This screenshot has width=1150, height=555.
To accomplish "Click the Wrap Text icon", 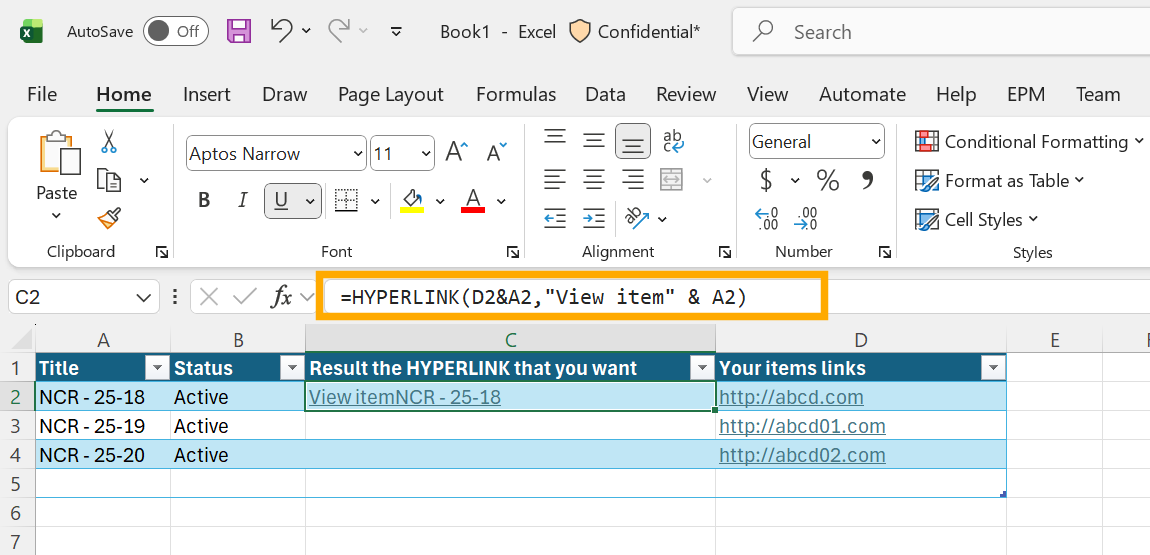I will (673, 140).
